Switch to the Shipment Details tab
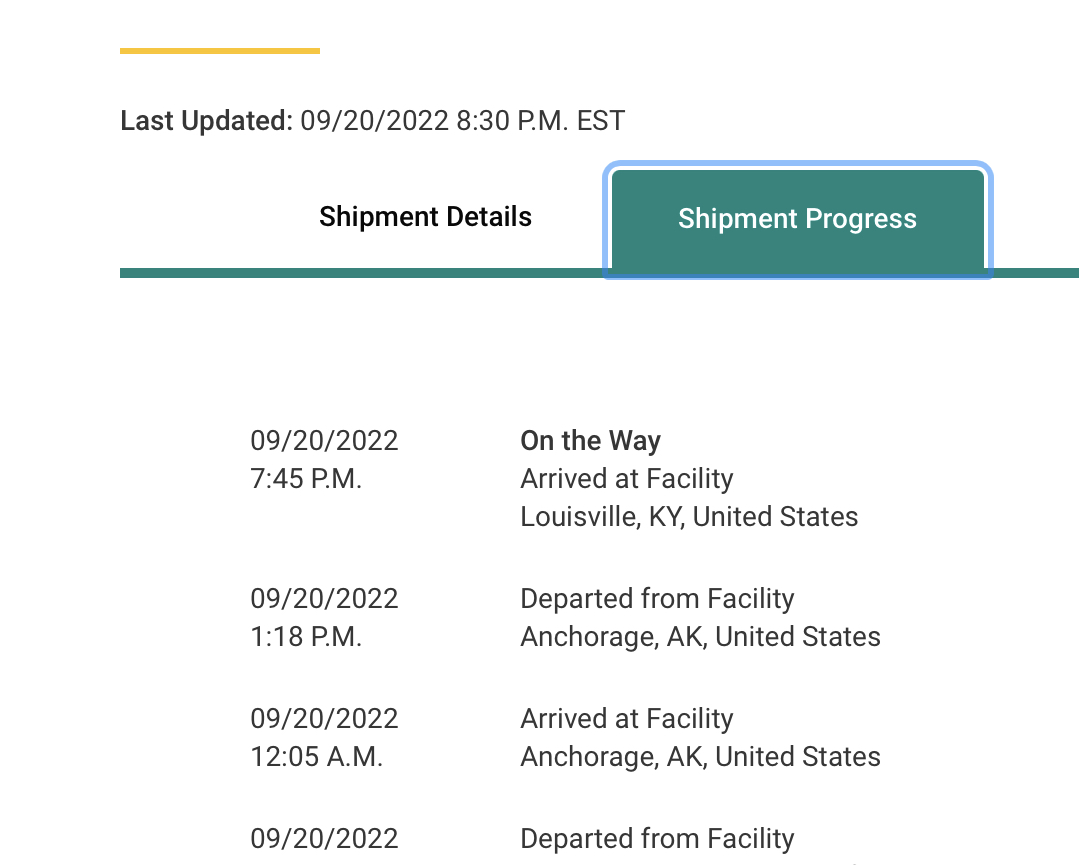 tap(425, 217)
